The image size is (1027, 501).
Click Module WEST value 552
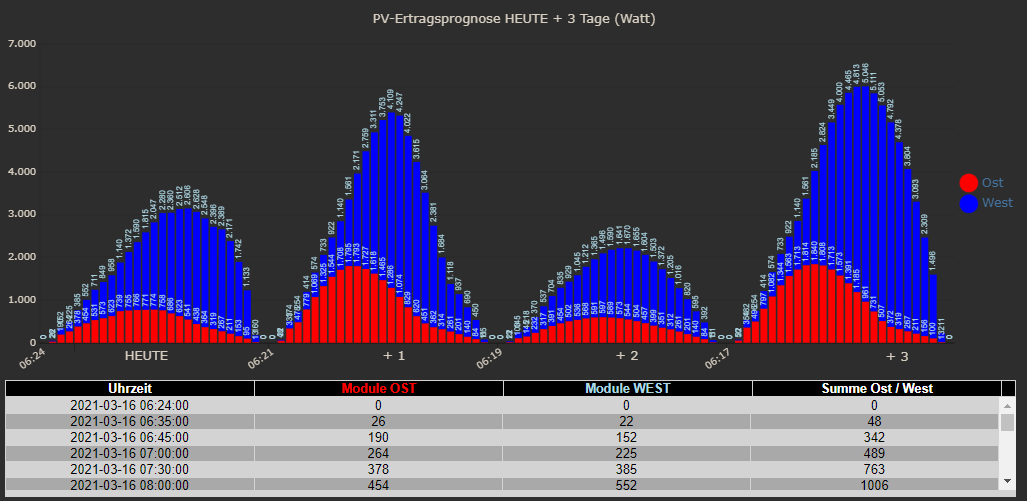(x=627, y=485)
